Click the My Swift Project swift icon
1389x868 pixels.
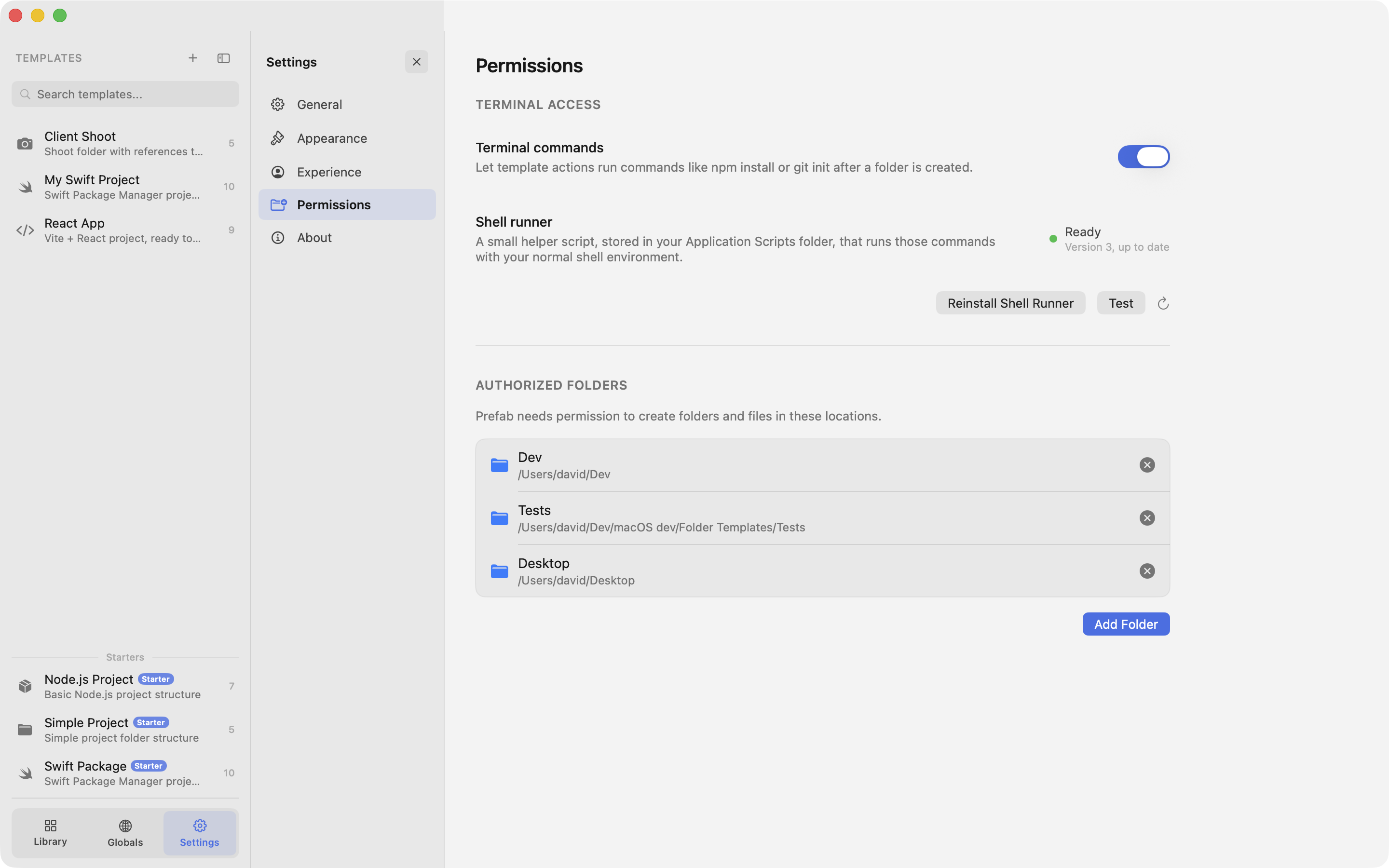pyautogui.click(x=25, y=187)
